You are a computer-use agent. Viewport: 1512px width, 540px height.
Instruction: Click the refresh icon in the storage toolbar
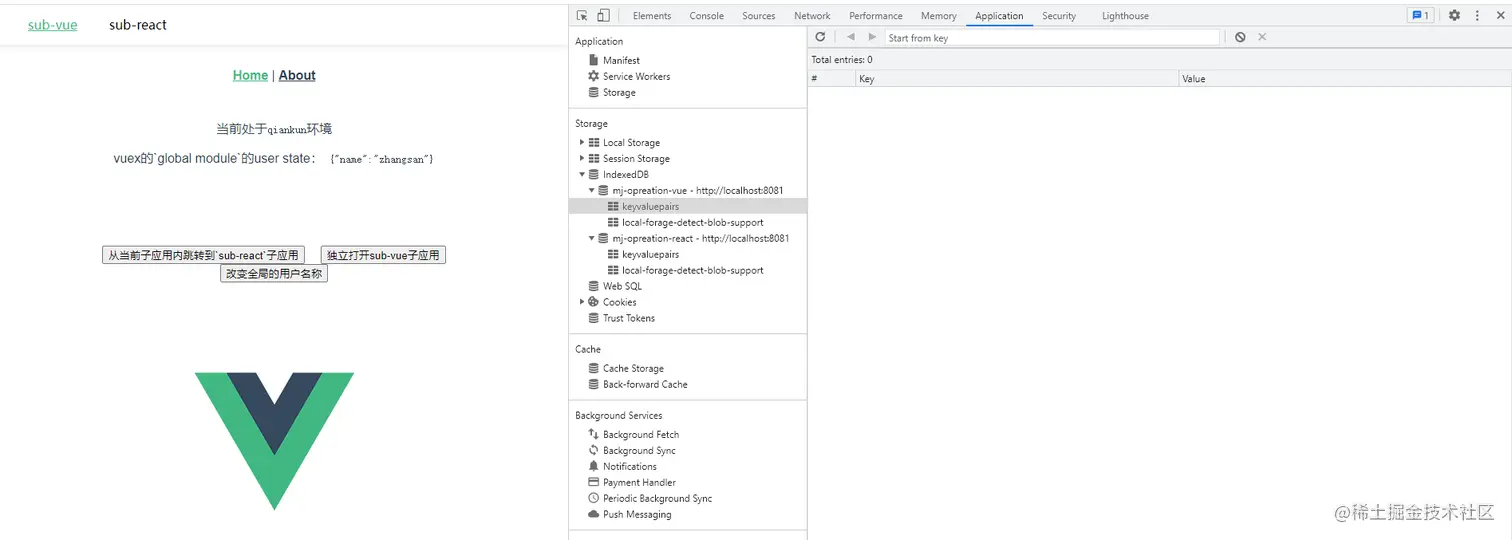pyautogui.click(x=820, y=37)
